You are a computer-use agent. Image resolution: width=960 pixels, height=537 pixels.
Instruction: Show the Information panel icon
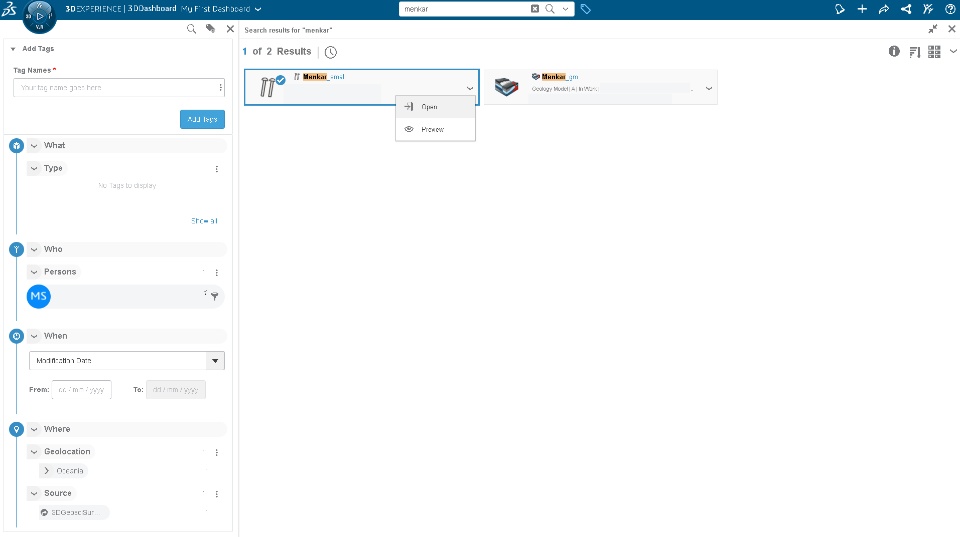click(894, 51)
